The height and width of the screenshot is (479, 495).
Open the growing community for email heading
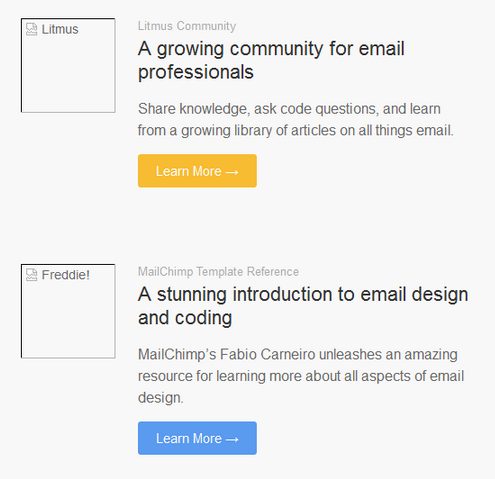click(271, 60)
